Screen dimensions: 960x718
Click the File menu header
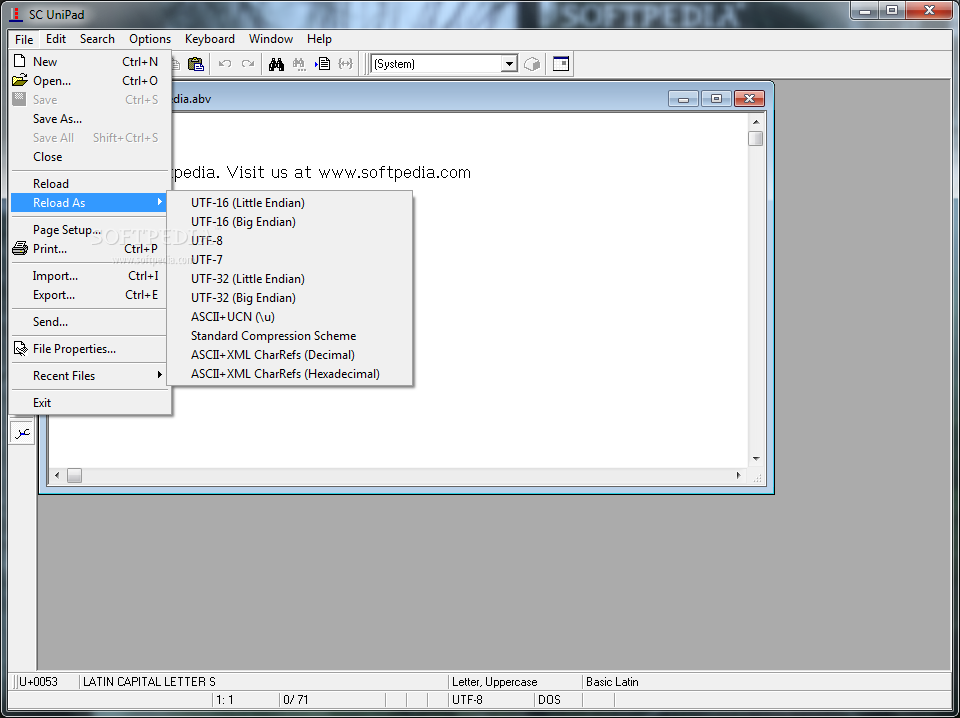tap(24, 39)
